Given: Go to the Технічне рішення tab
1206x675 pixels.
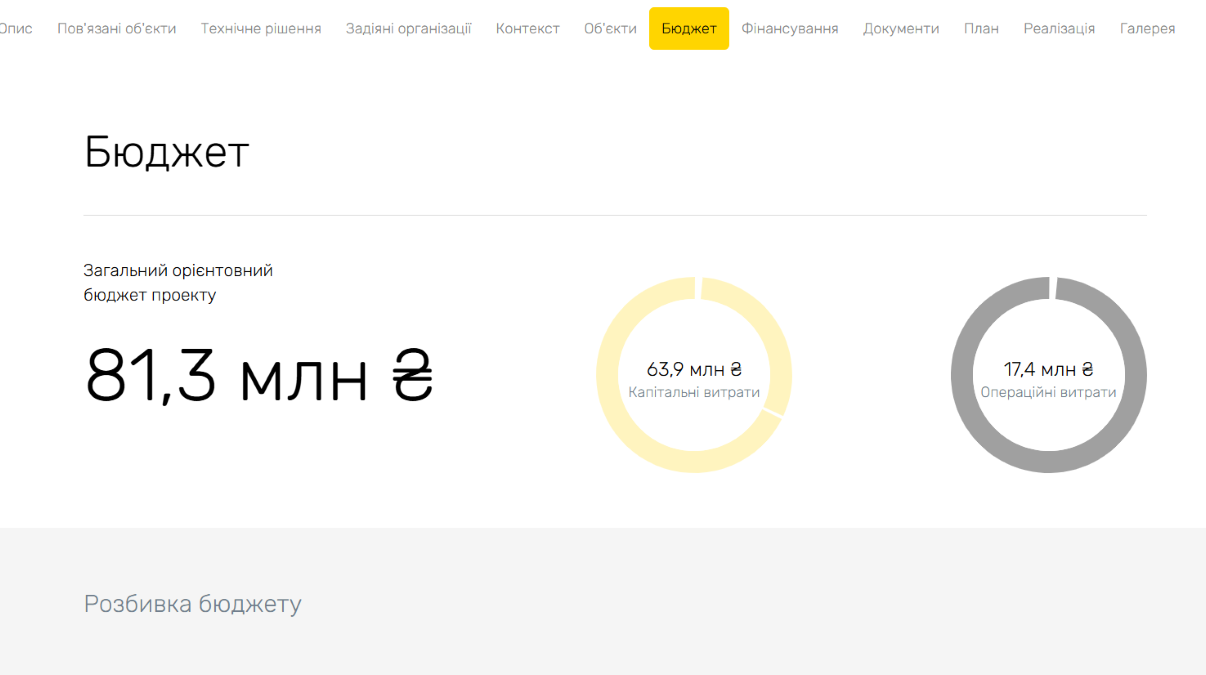Looking at the screenshot, I should (261, 29).
